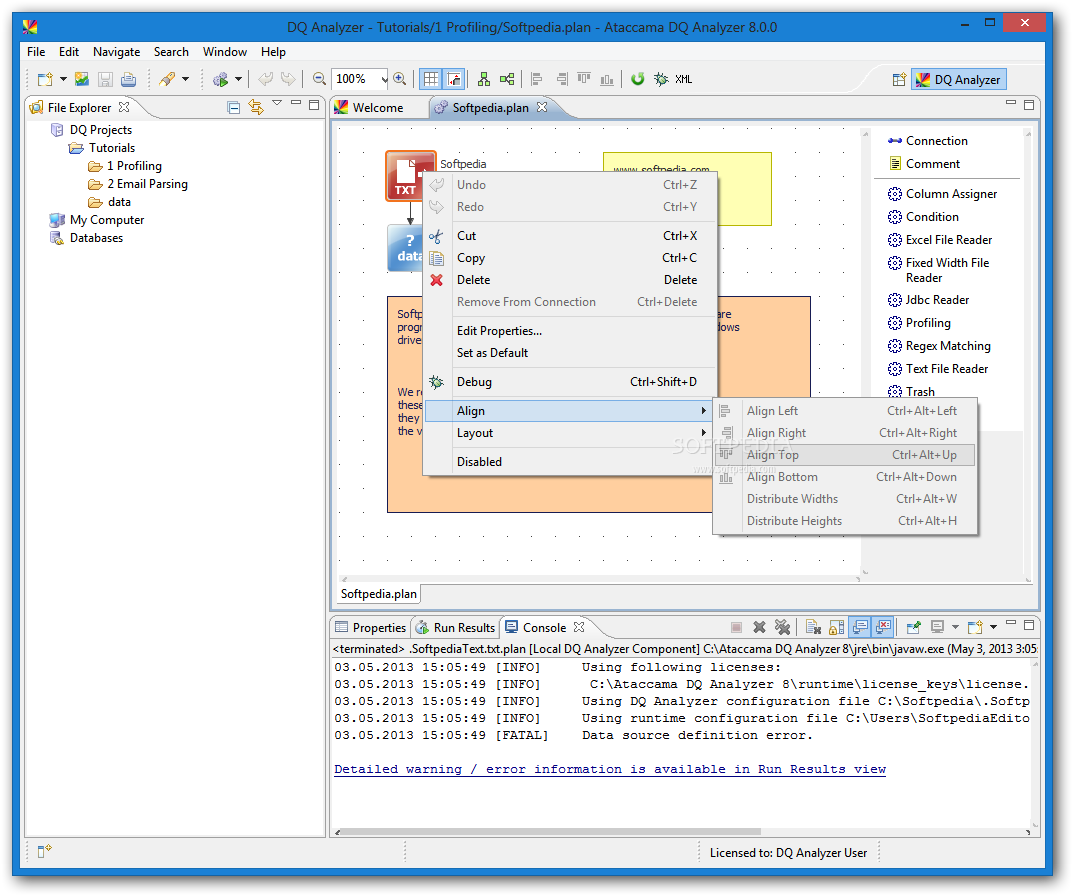
Task: Choose Debug from the context menu
Action: pyautogui.click(x=569, y=382)
